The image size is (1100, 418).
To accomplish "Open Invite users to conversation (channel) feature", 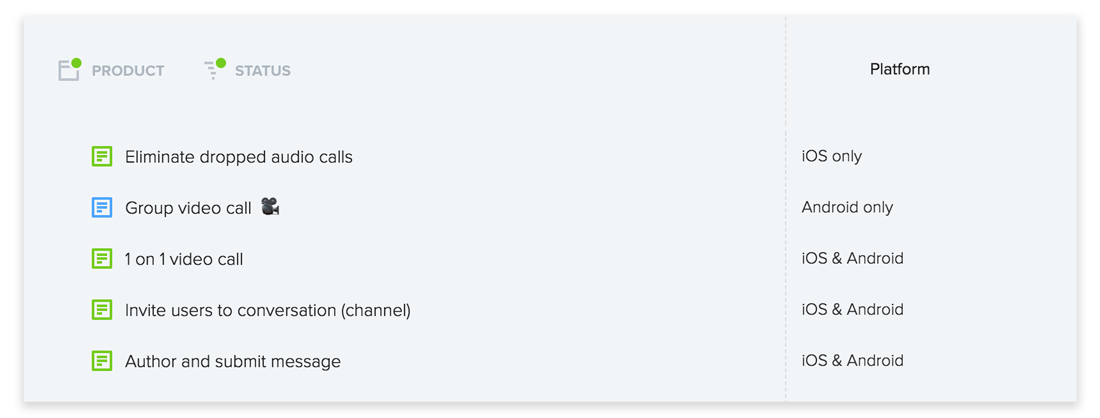I will (268, 310).
